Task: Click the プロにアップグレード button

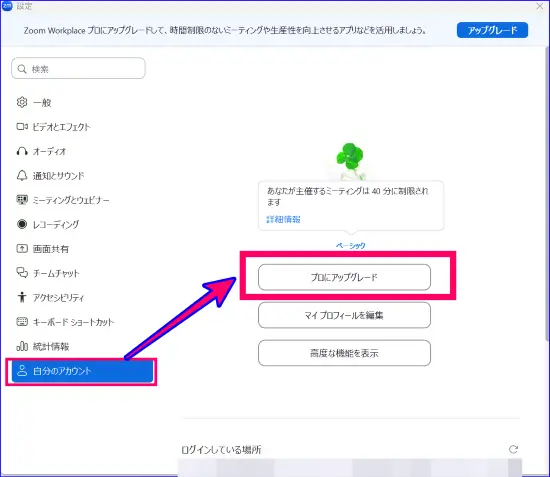Action: [344, 277]
